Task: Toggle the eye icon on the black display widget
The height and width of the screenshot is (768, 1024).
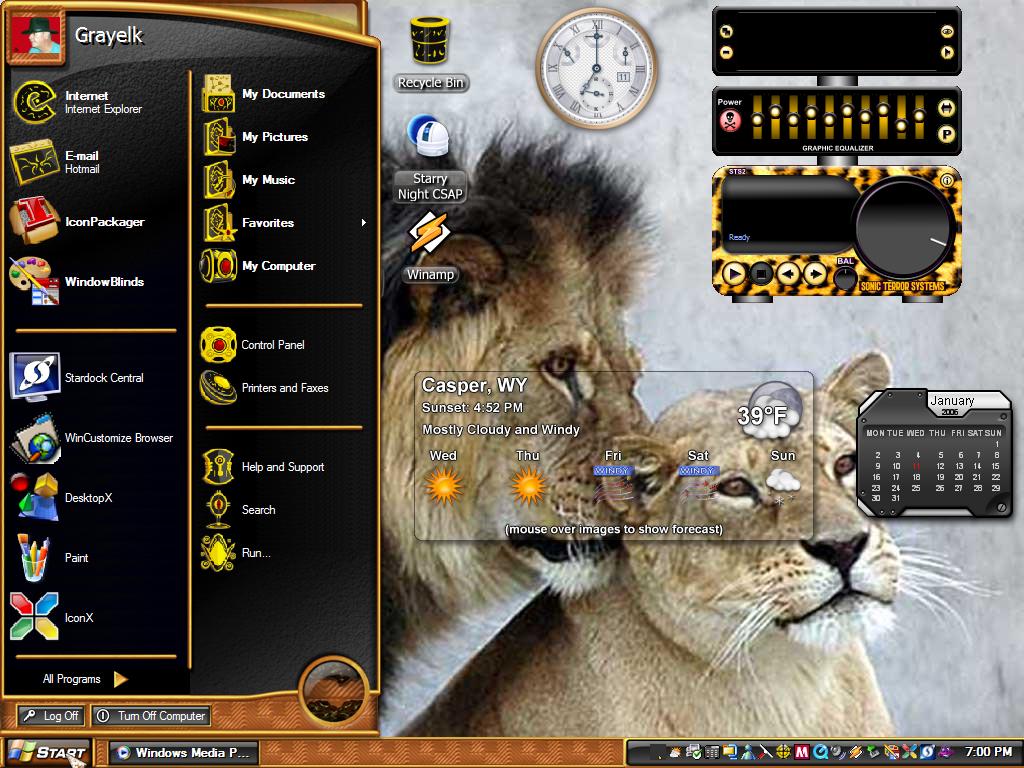Action: (946, 31)
